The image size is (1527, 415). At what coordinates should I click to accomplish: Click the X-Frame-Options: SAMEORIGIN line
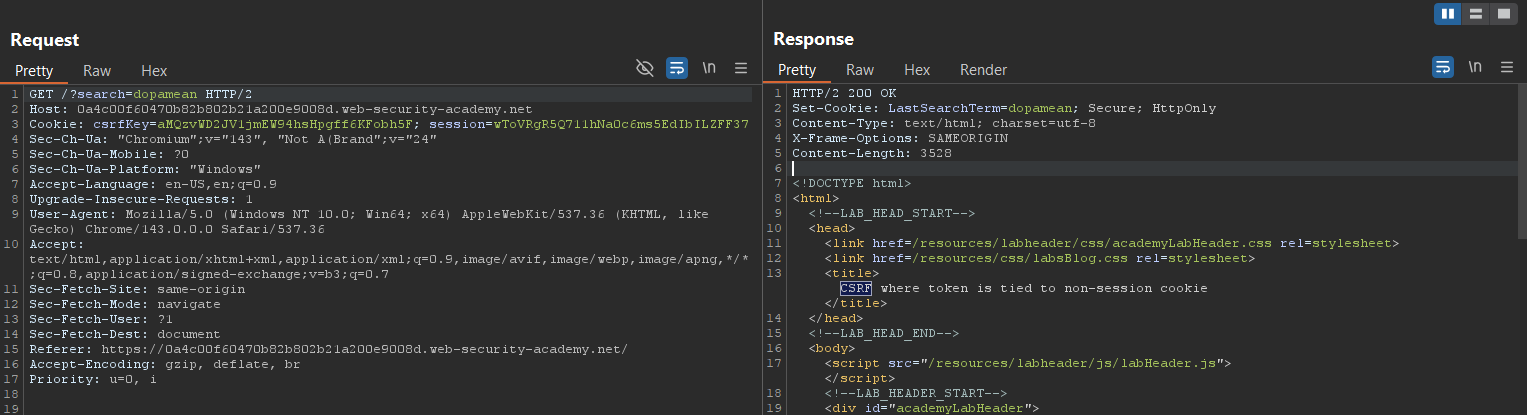[x=900, y=138]
